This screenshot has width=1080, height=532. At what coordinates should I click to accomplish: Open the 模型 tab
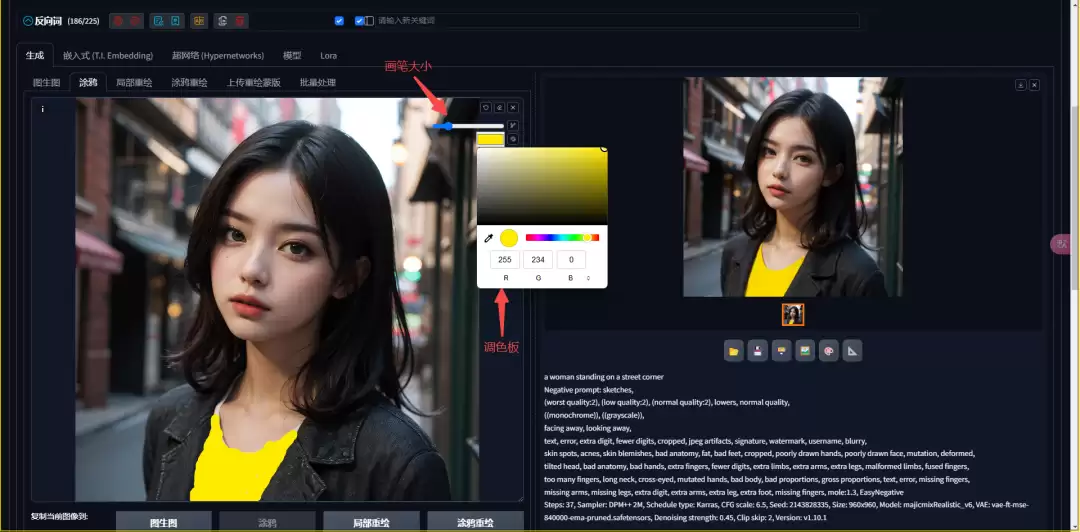(x=292, y=55)
